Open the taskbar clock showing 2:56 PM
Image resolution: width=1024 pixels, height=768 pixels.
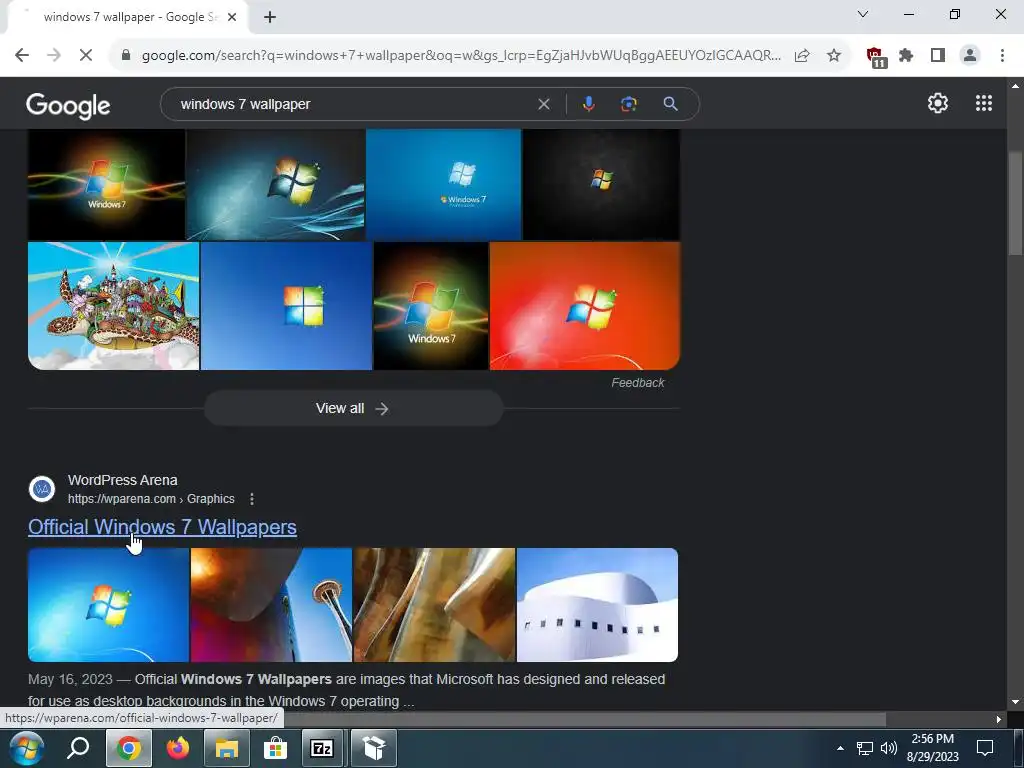[x=933, y=748]
